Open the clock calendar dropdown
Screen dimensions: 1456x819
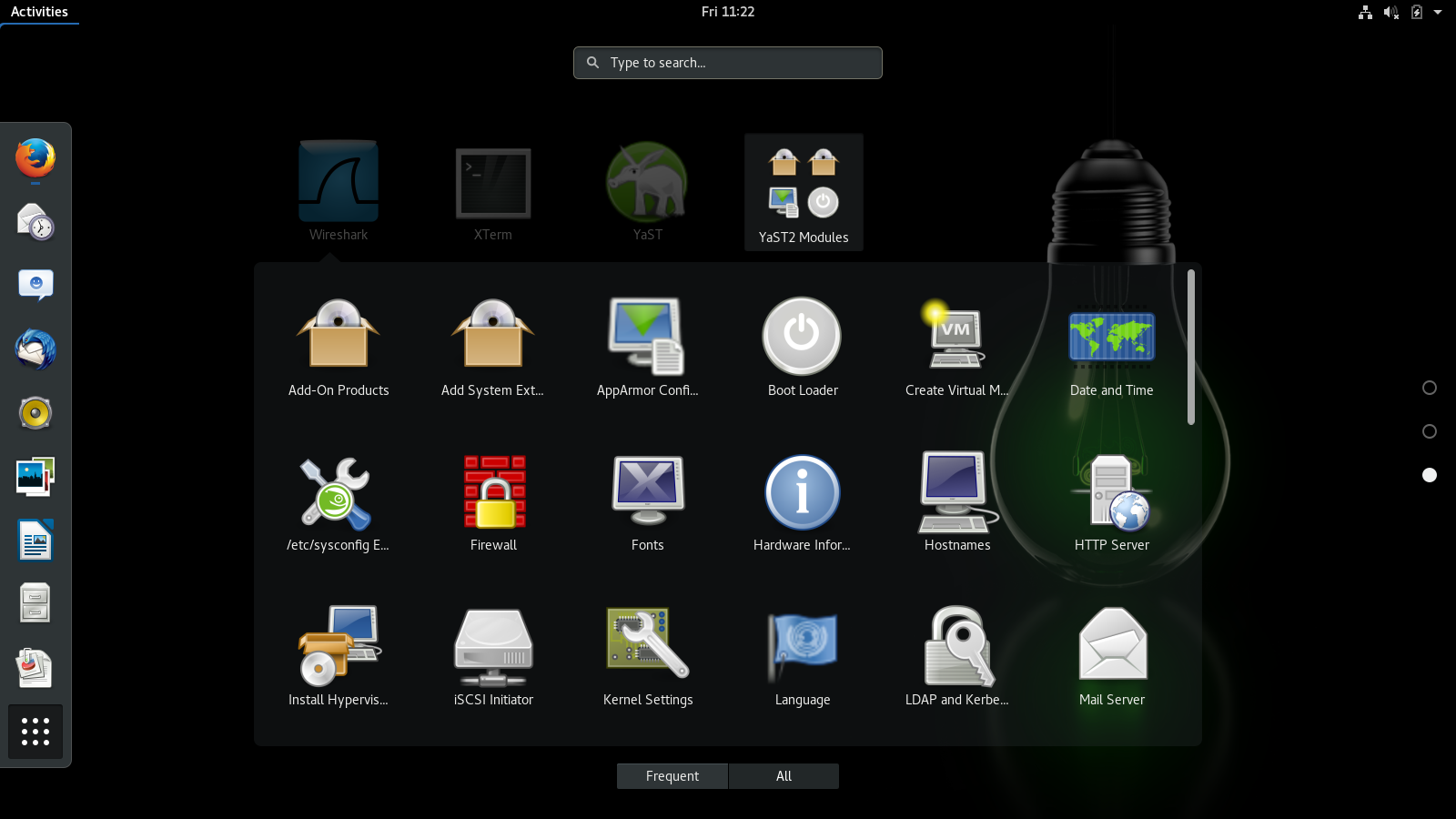(x=727, y=12)
